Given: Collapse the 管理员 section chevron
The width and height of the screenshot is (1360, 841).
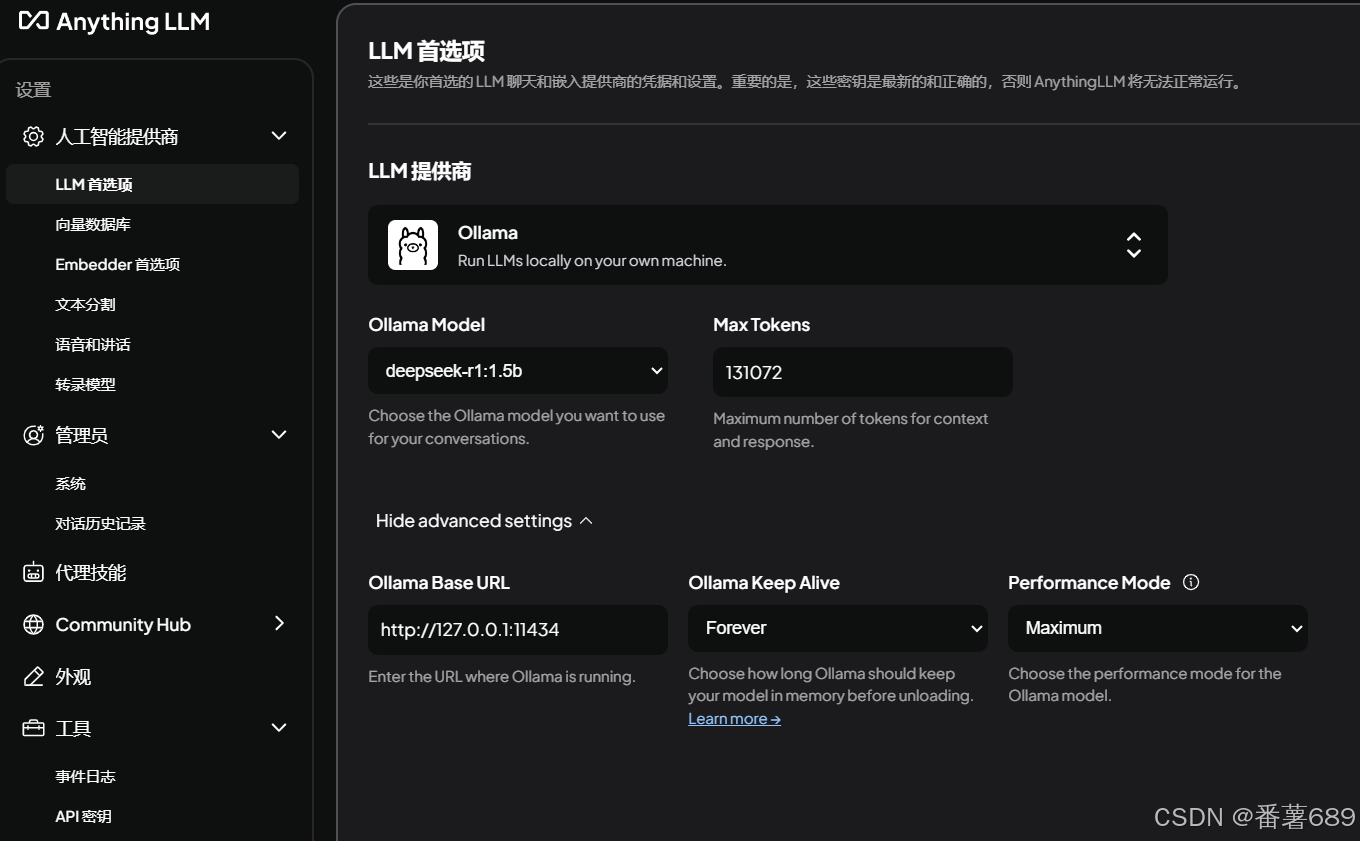Looking at the screenshot, I should (279, 435).
